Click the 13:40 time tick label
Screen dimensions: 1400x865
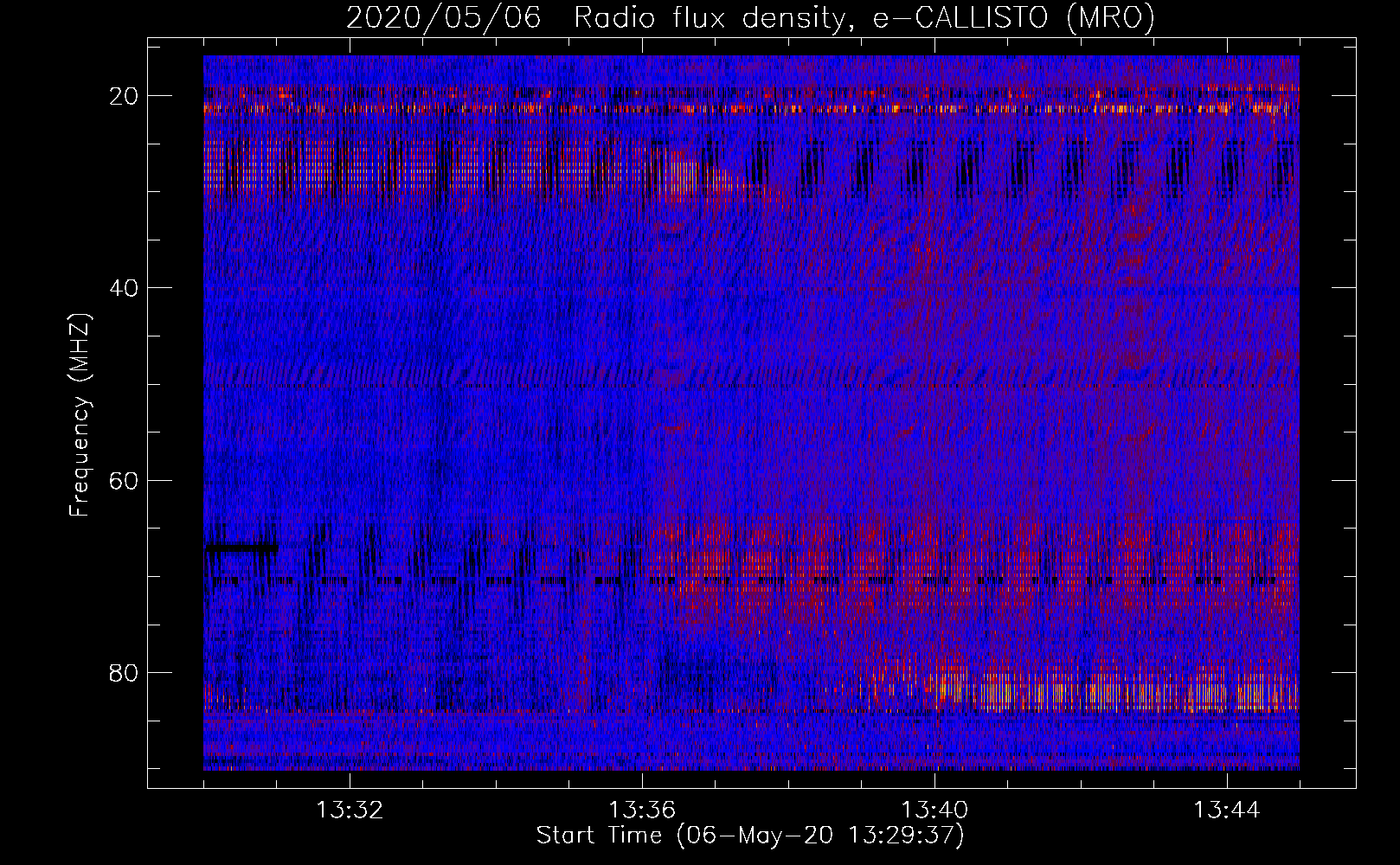click(934, 811)
